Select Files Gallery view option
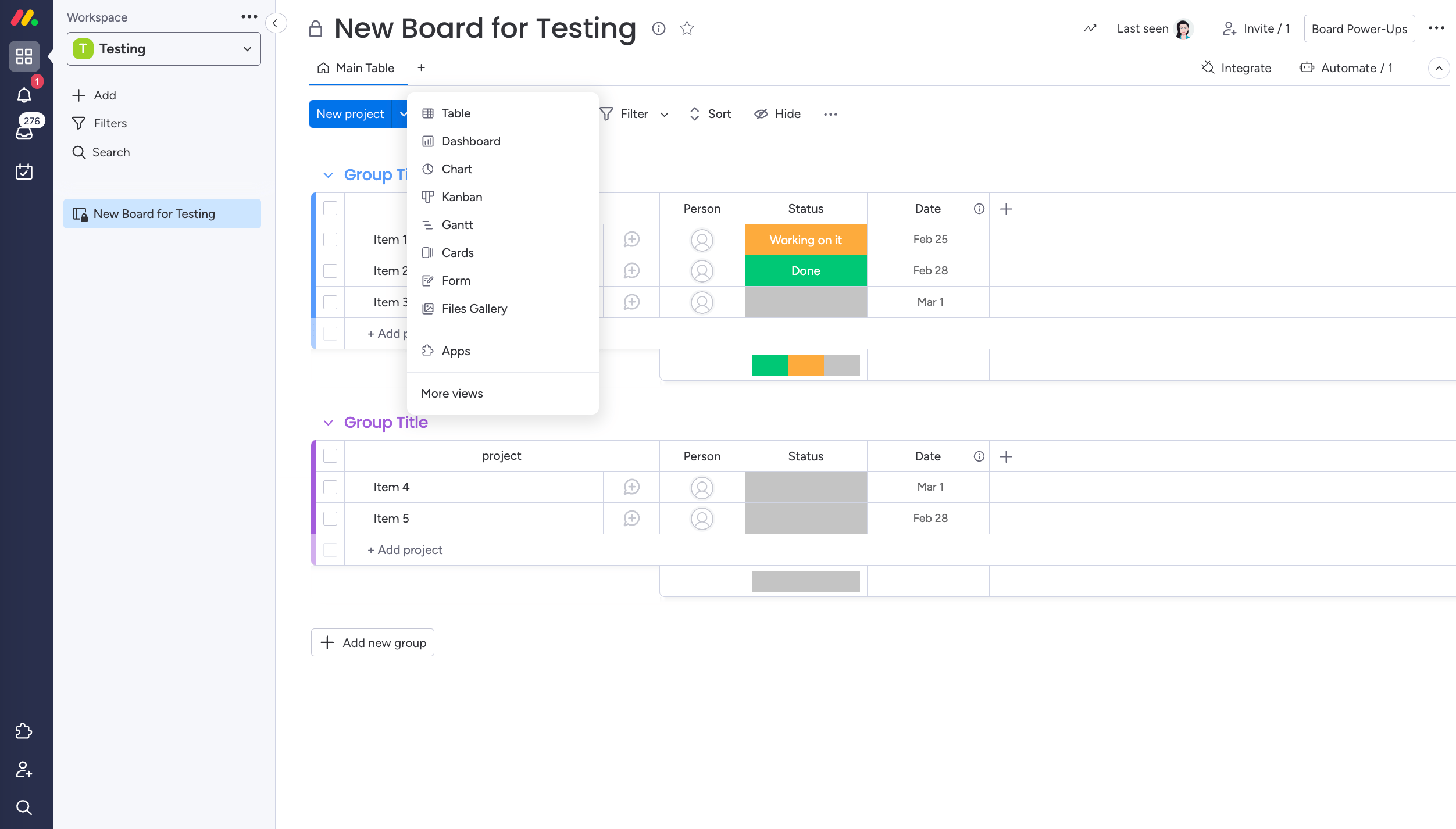Viewport: 1456px width, 829px height. [474, 309]
